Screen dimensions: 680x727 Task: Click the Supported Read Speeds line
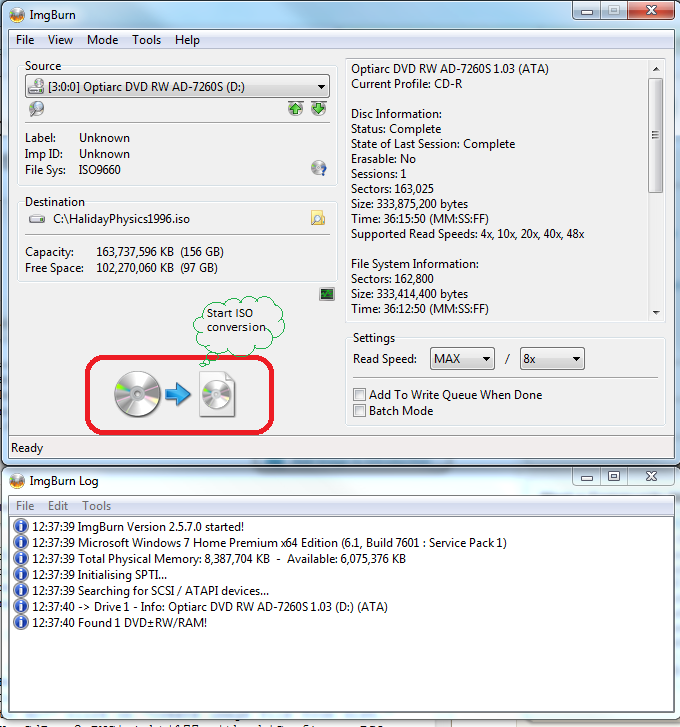pyautogui.click(x=467, y=234)
